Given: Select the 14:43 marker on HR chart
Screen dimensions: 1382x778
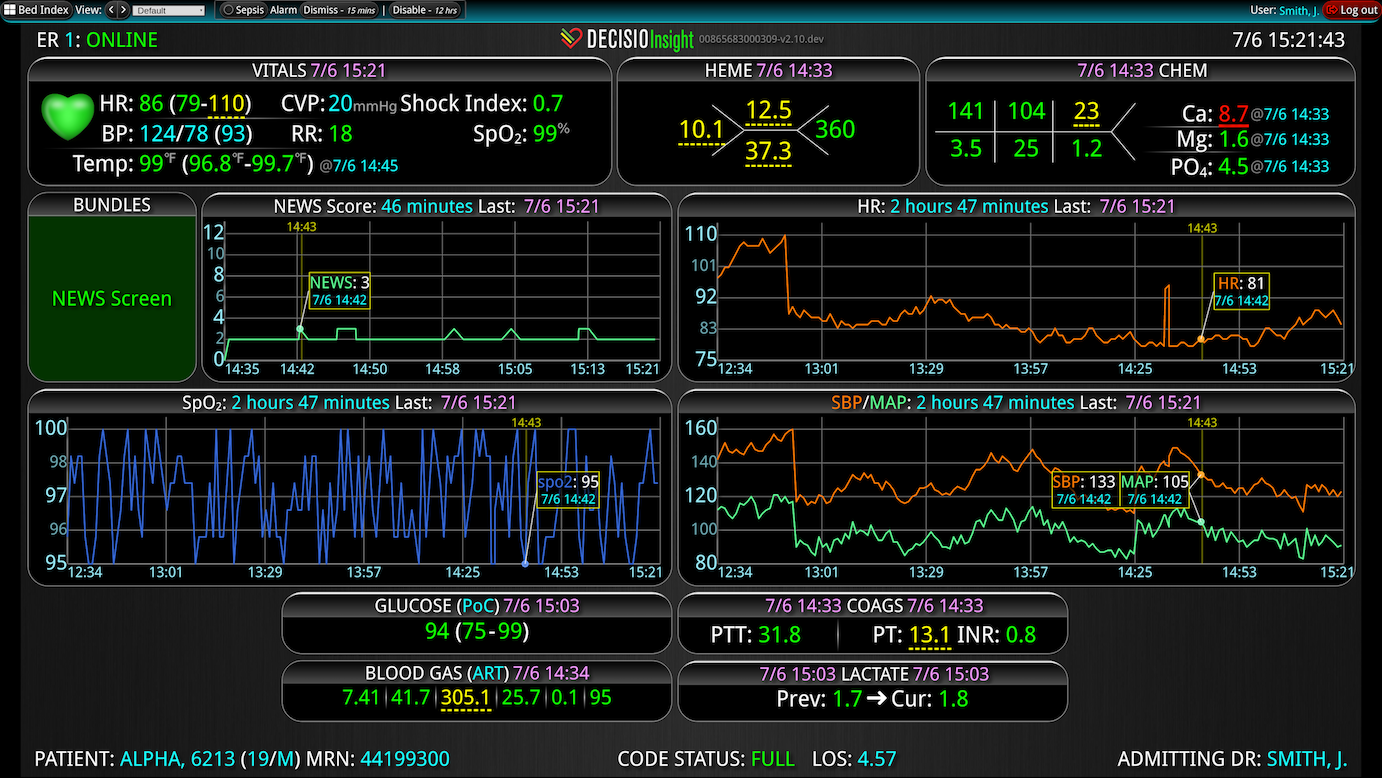Looking at the screenshot, I should pos(1202,227).
